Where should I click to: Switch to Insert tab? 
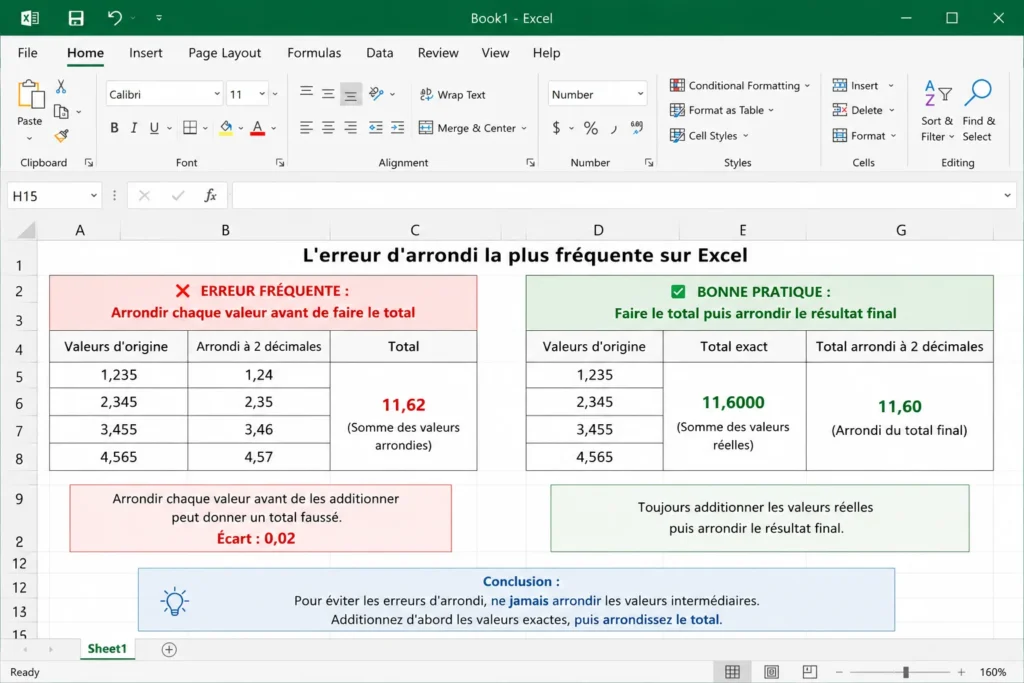[x=146, y=53]
